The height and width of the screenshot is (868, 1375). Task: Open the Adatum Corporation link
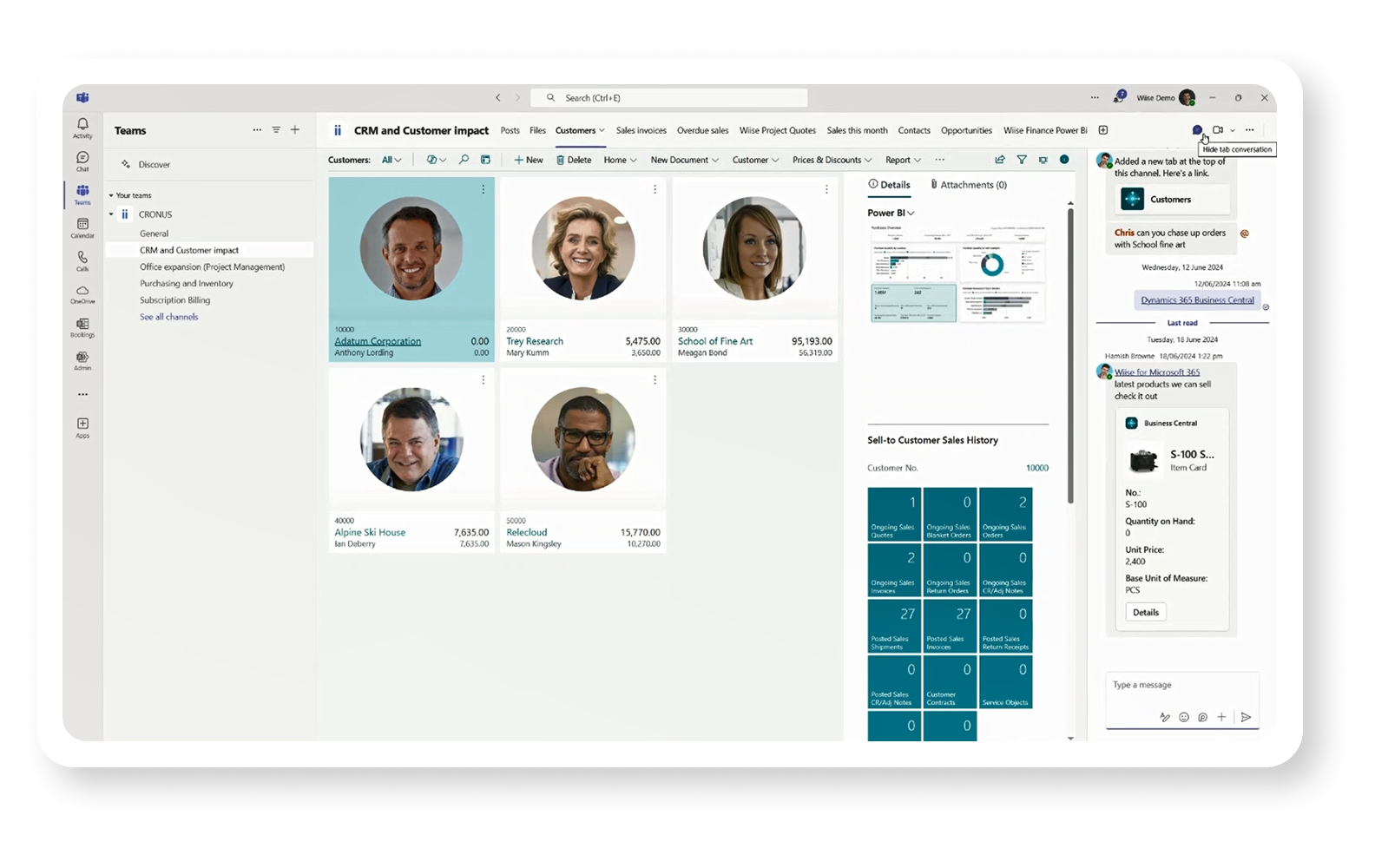[378, 341]
